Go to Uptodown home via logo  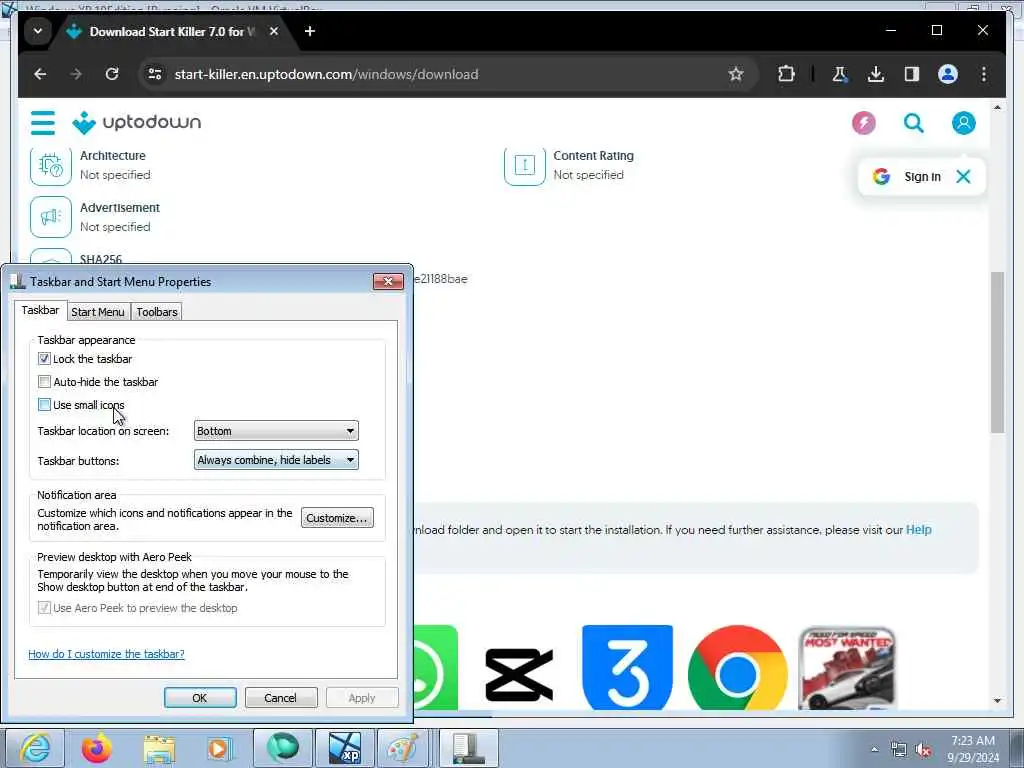136,123
